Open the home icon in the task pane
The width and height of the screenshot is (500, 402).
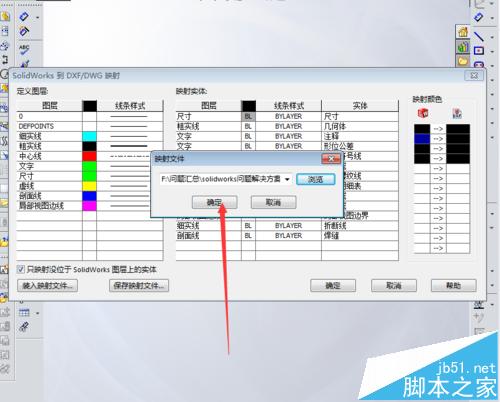[x=462, y=32]
